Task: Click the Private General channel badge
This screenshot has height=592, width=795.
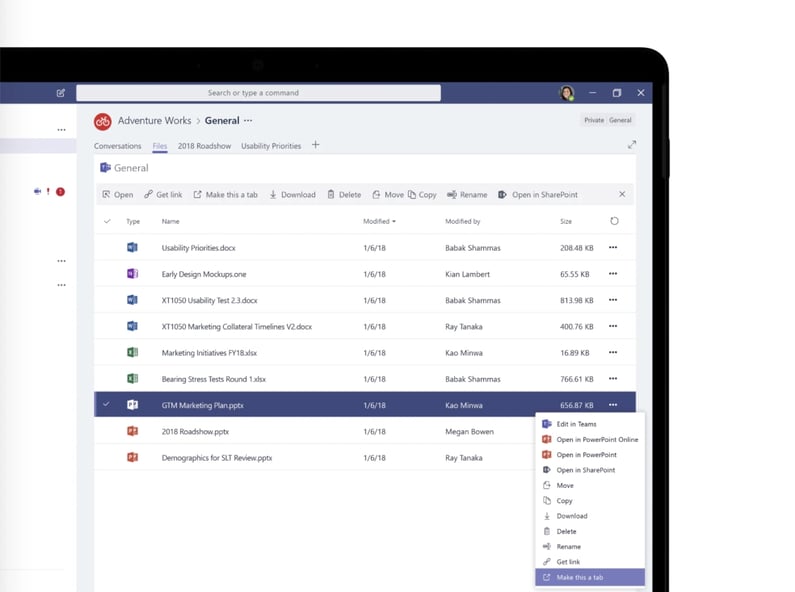Action: 607,120
